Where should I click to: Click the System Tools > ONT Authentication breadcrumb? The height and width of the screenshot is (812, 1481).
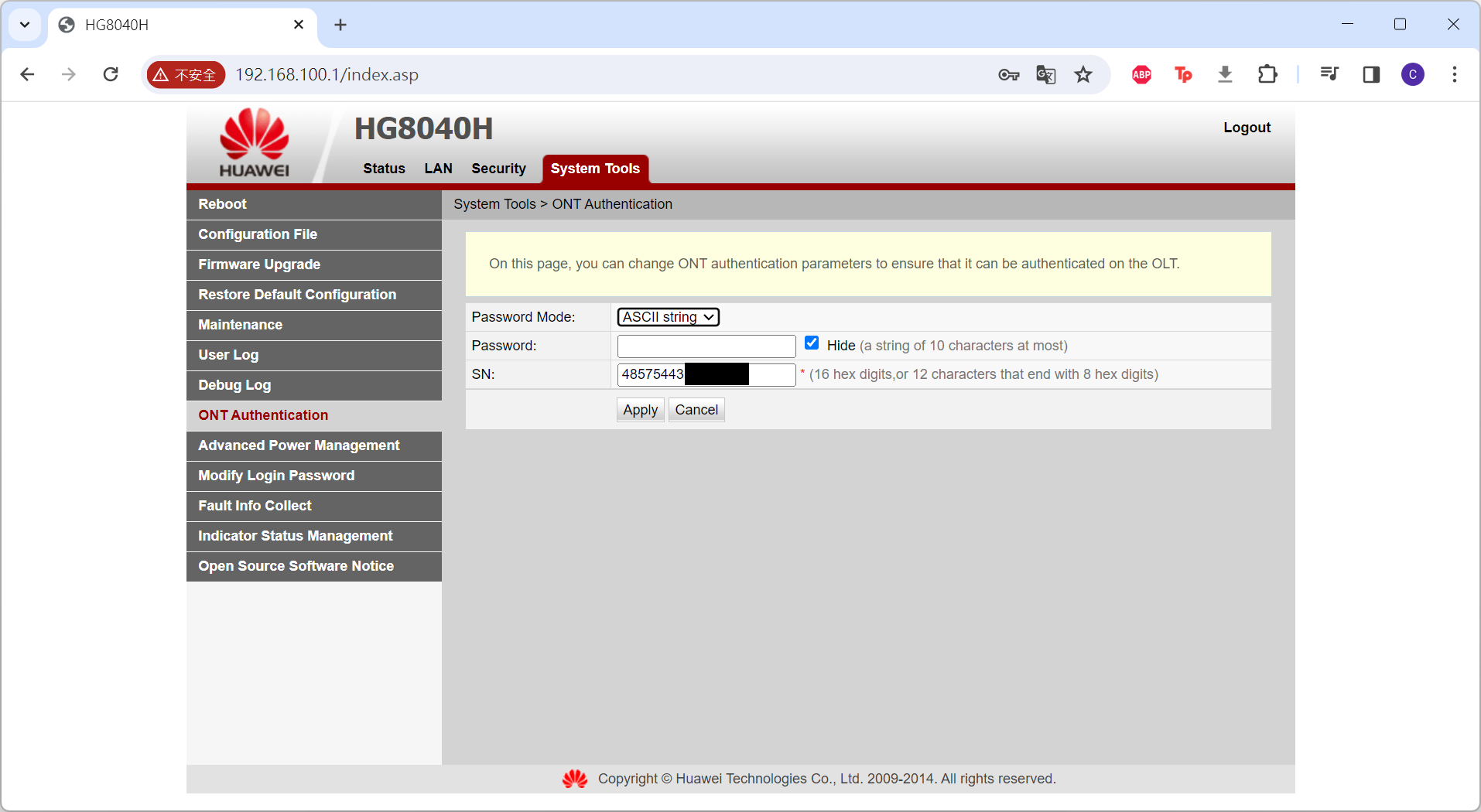(x=563, y=204)
